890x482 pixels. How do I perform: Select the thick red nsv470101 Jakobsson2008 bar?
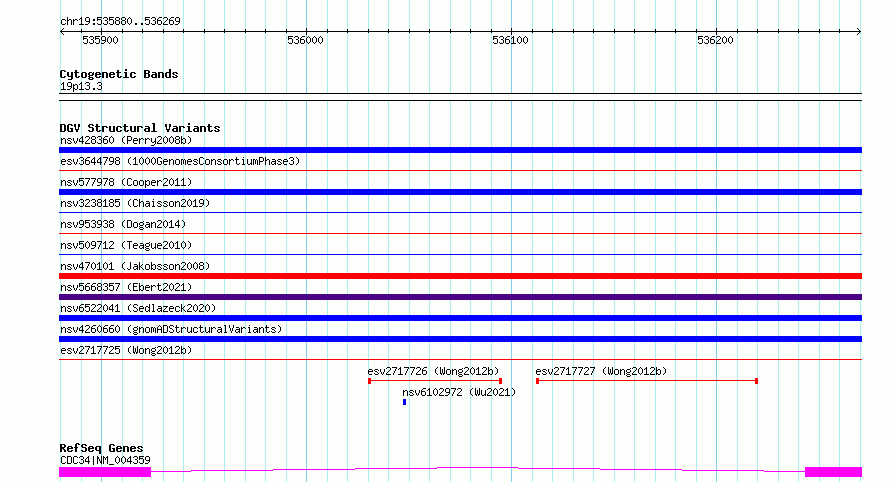click(x=460, y=276)
